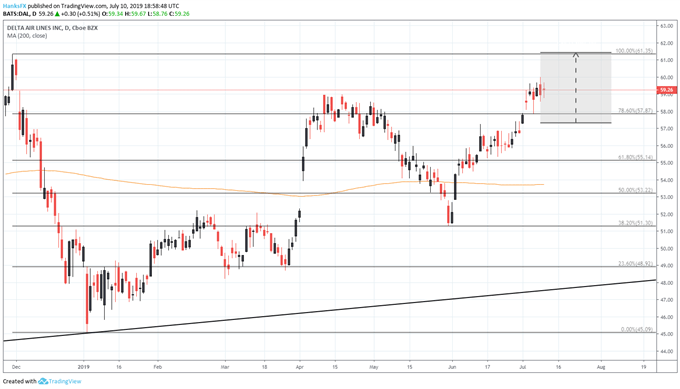
Task: Click the 23.60%(48.92) Fibonacci label
Action: pos(636,264)
